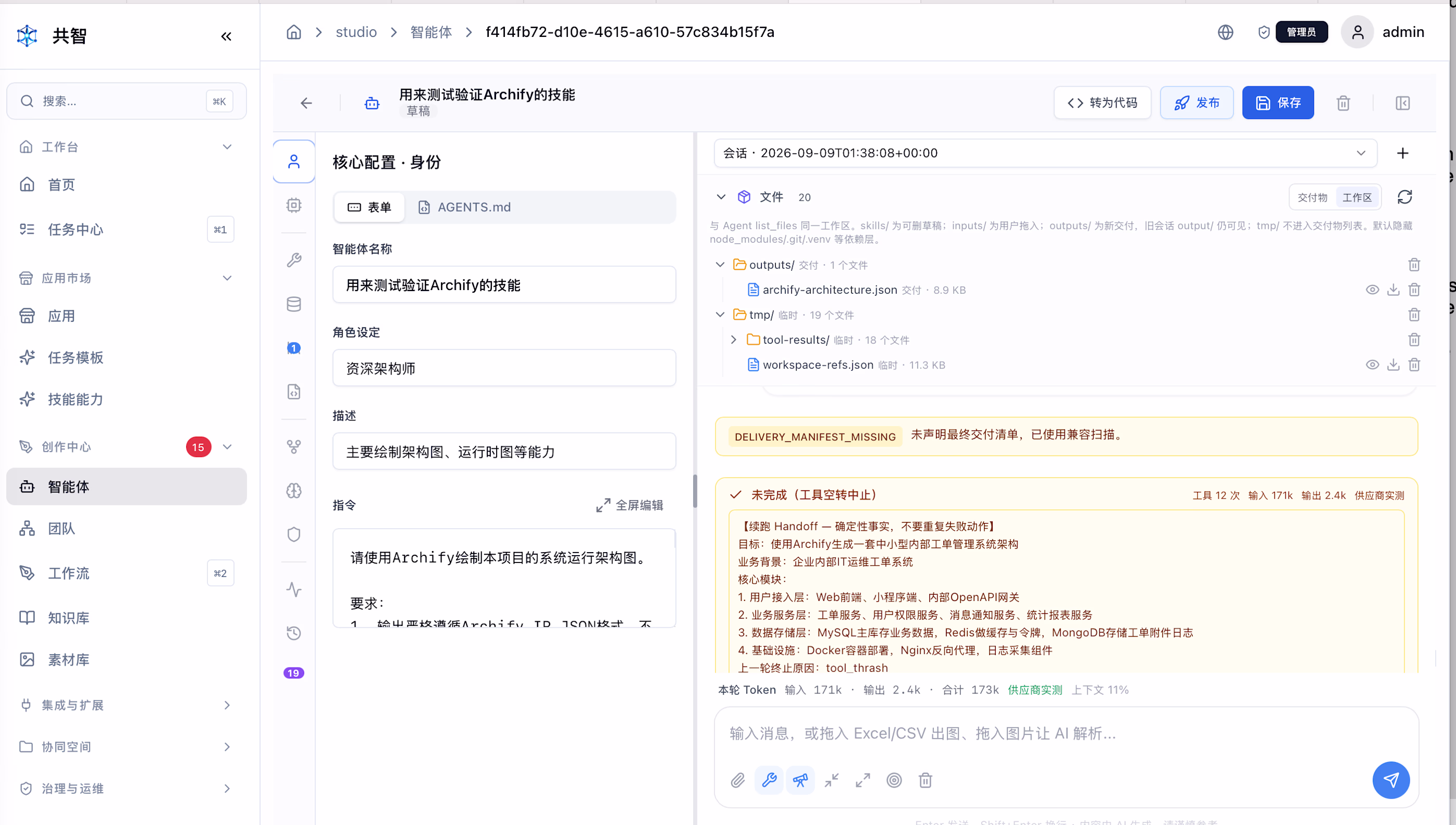This screenshot has height=825, width=1456.
Task: Download archify-architecture.json file
Action: pyautogui.click(x=1393, y=290)
